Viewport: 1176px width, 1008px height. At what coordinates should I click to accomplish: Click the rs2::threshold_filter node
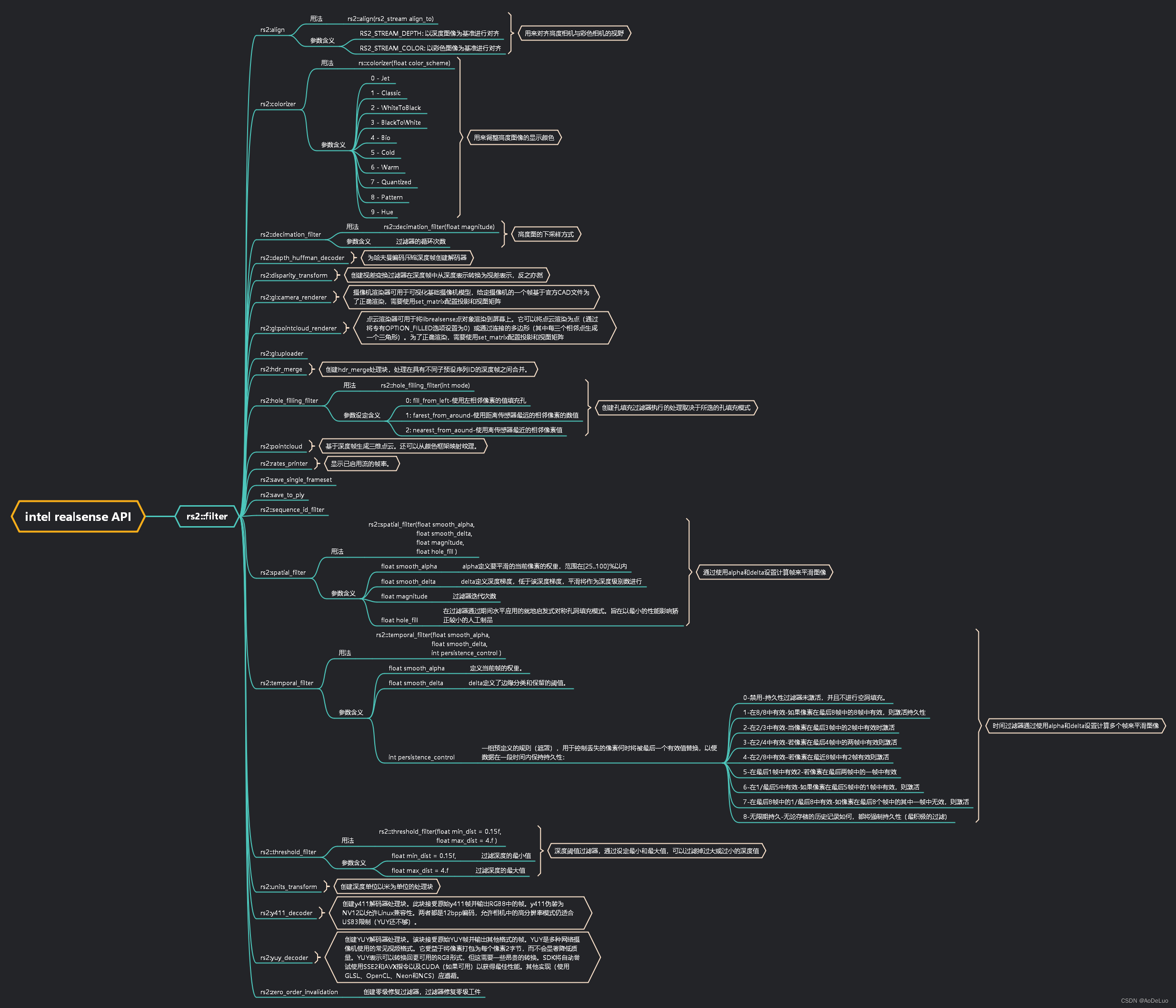[289, 852]
